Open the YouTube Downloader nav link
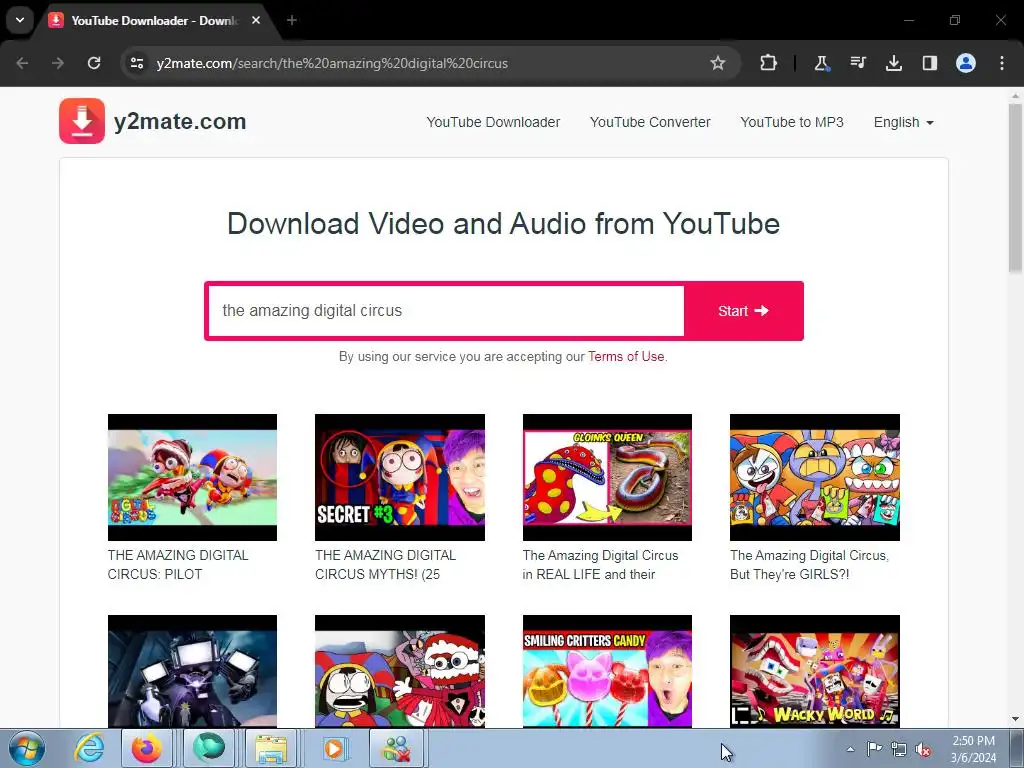The width and height of the screenshot is (1024, 768). (x=493, y=122)
